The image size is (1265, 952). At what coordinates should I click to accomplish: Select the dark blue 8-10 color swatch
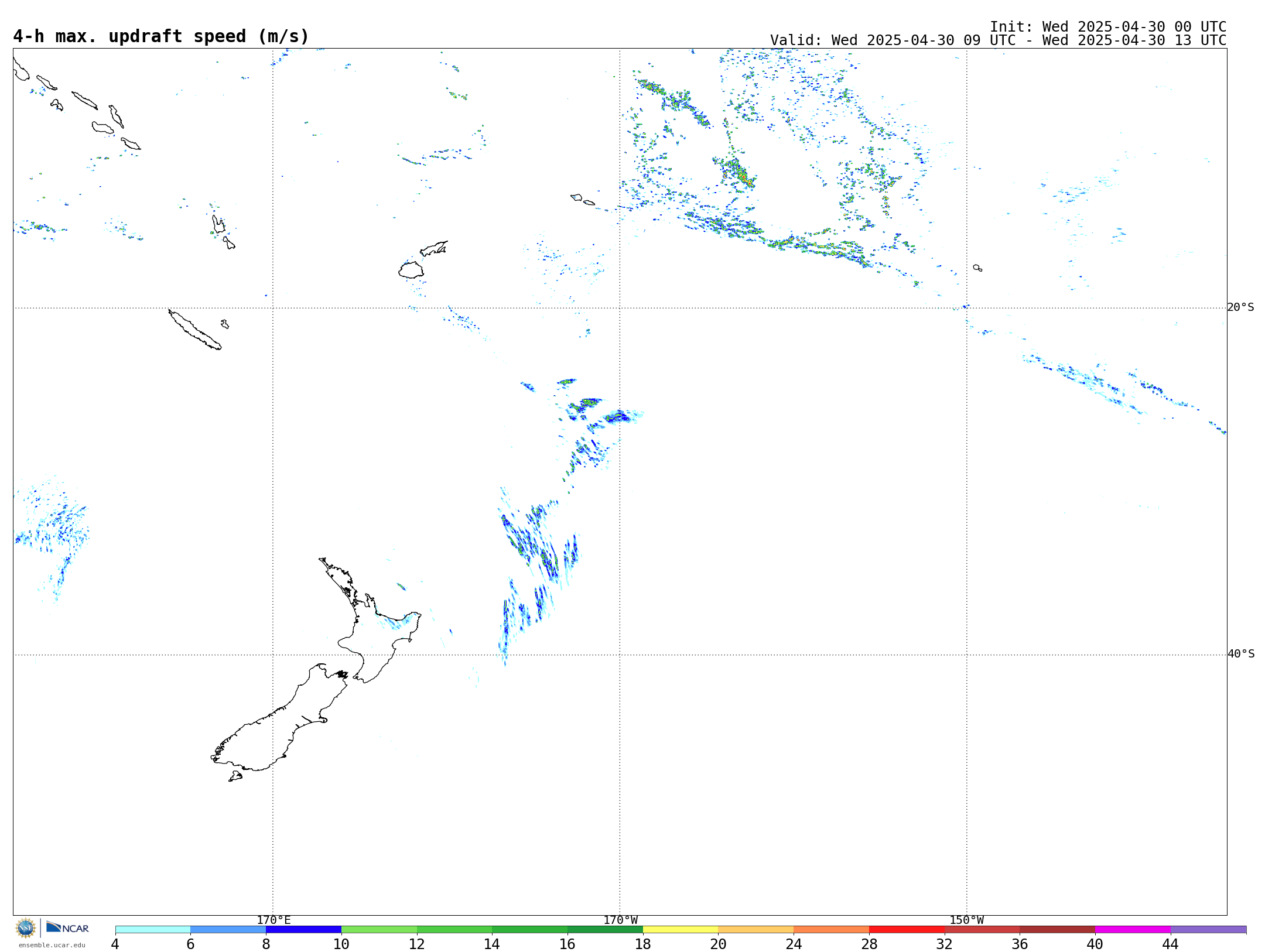304,930
